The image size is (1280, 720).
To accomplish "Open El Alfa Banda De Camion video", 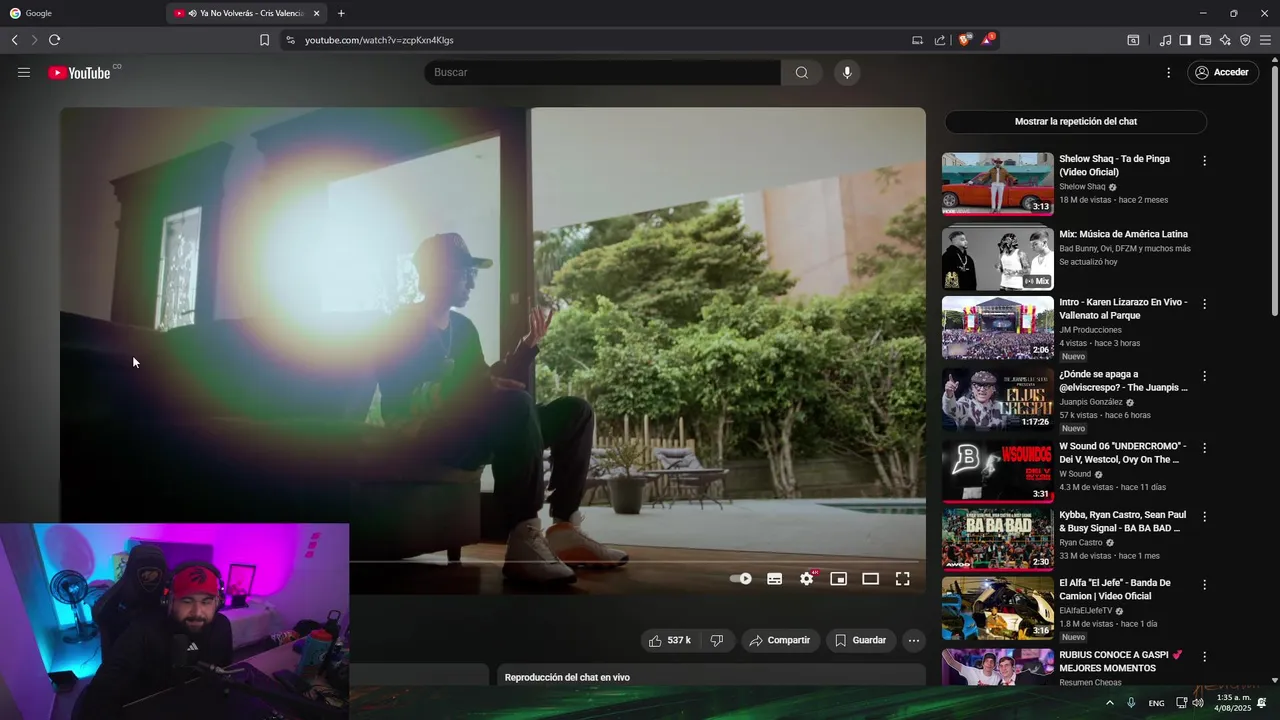I will click(1114, 589).
